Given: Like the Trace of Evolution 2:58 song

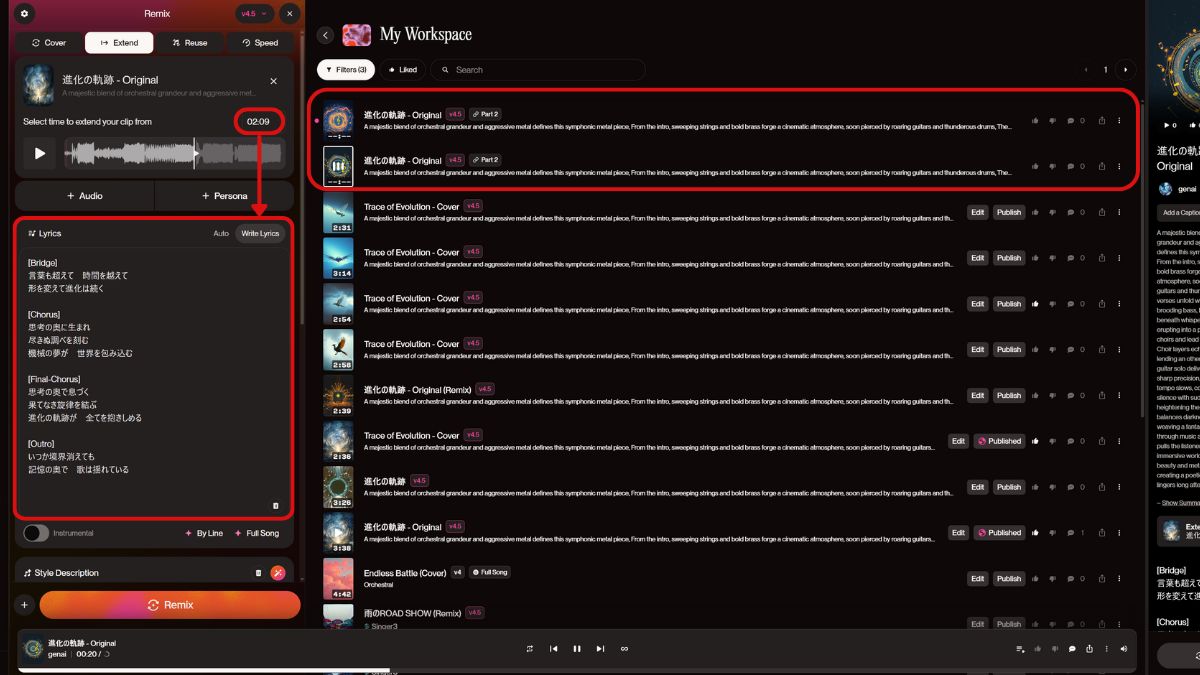Looking at the screenshot, I should (1035, 350).
